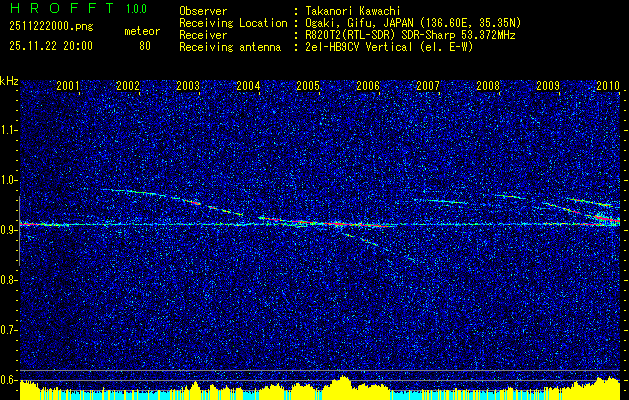The width and height of the screenshot is (629, 400).
Task: Click the Receiving Location text line
Action: 350,23
